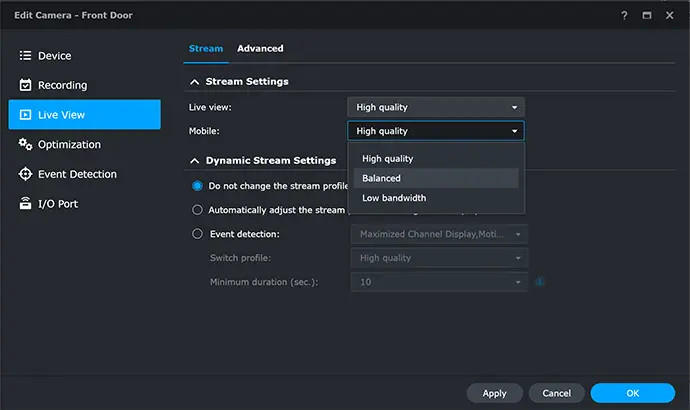Select 'Do not change the stream profile' radio
The height and width of the screenshot is (410, 690).
pos(197,185)
